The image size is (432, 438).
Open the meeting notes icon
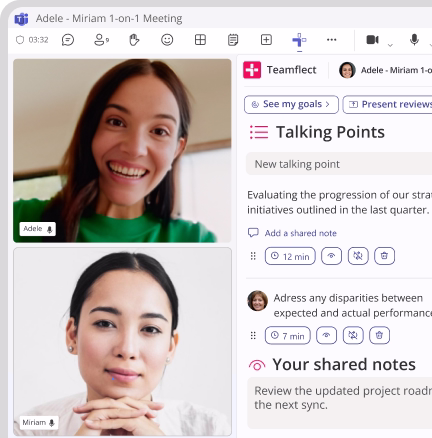click(233, 40)
